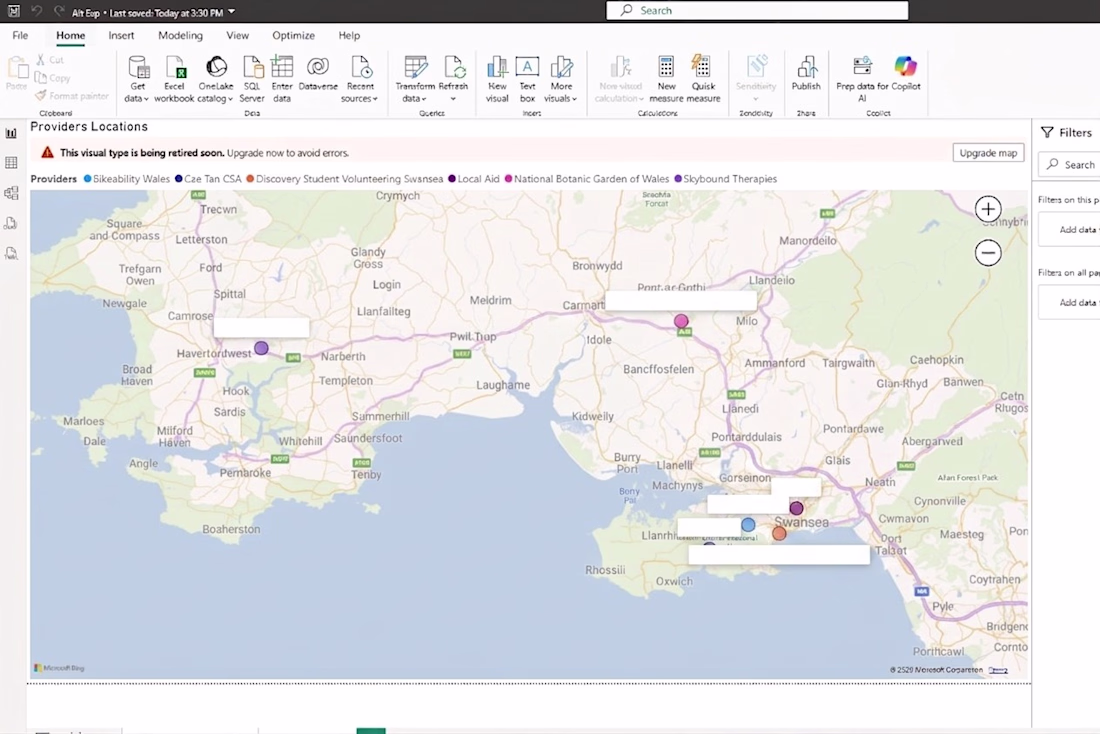Select Local Aid legend swatch

coord(452,179)
